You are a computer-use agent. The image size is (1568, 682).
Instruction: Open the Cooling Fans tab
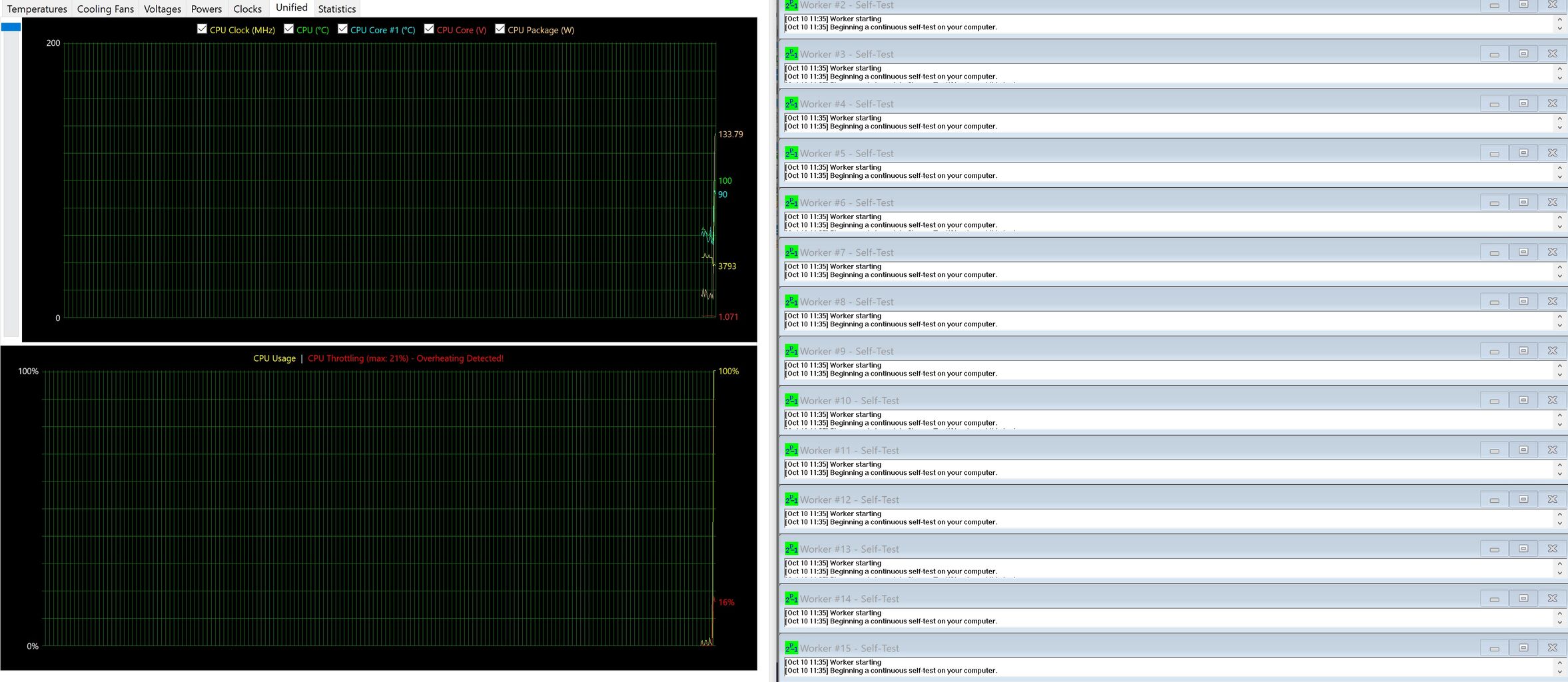coord(105,9)
